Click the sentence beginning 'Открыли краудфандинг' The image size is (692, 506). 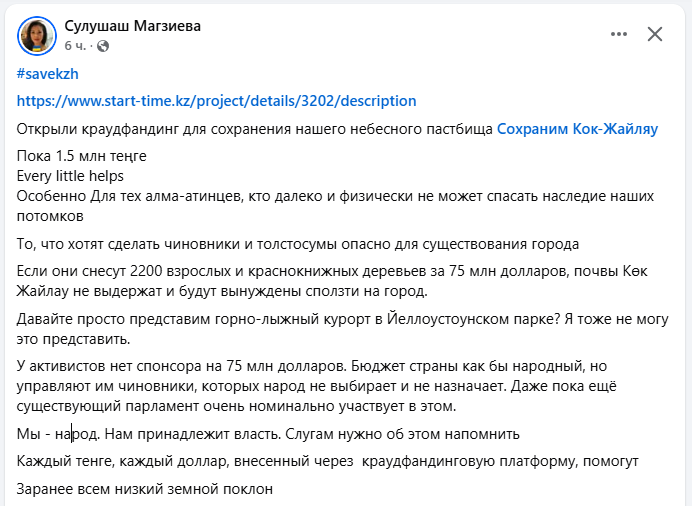[255, 129]
